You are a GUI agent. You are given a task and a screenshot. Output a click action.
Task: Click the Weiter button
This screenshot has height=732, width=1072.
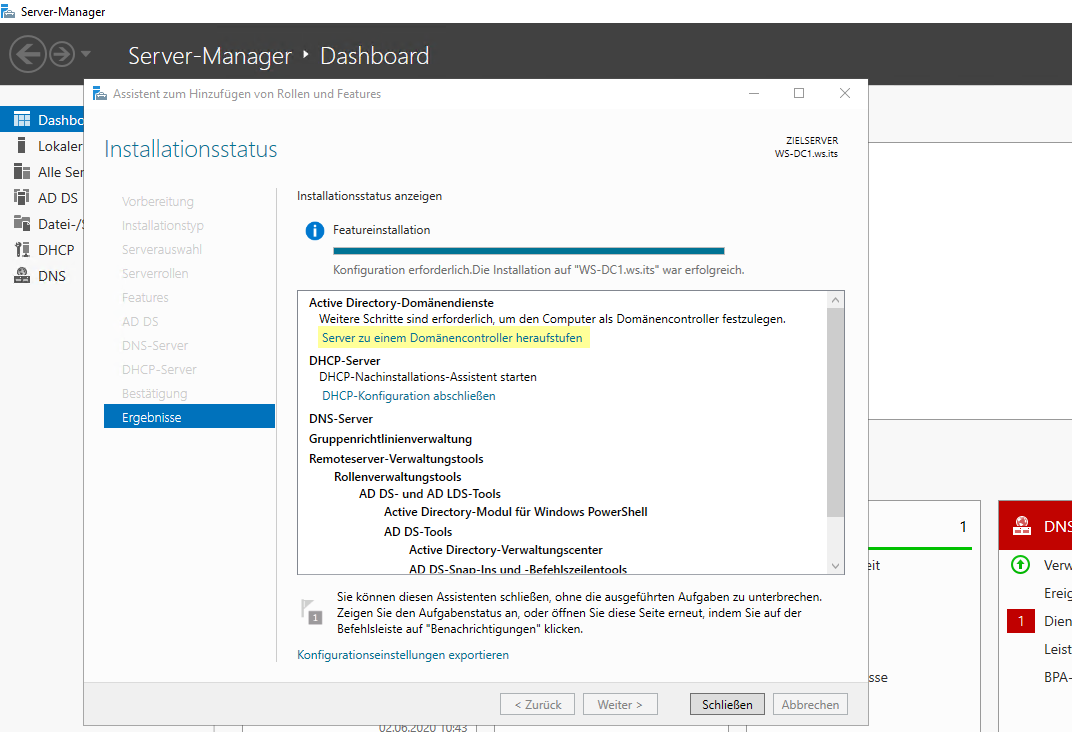620,704
